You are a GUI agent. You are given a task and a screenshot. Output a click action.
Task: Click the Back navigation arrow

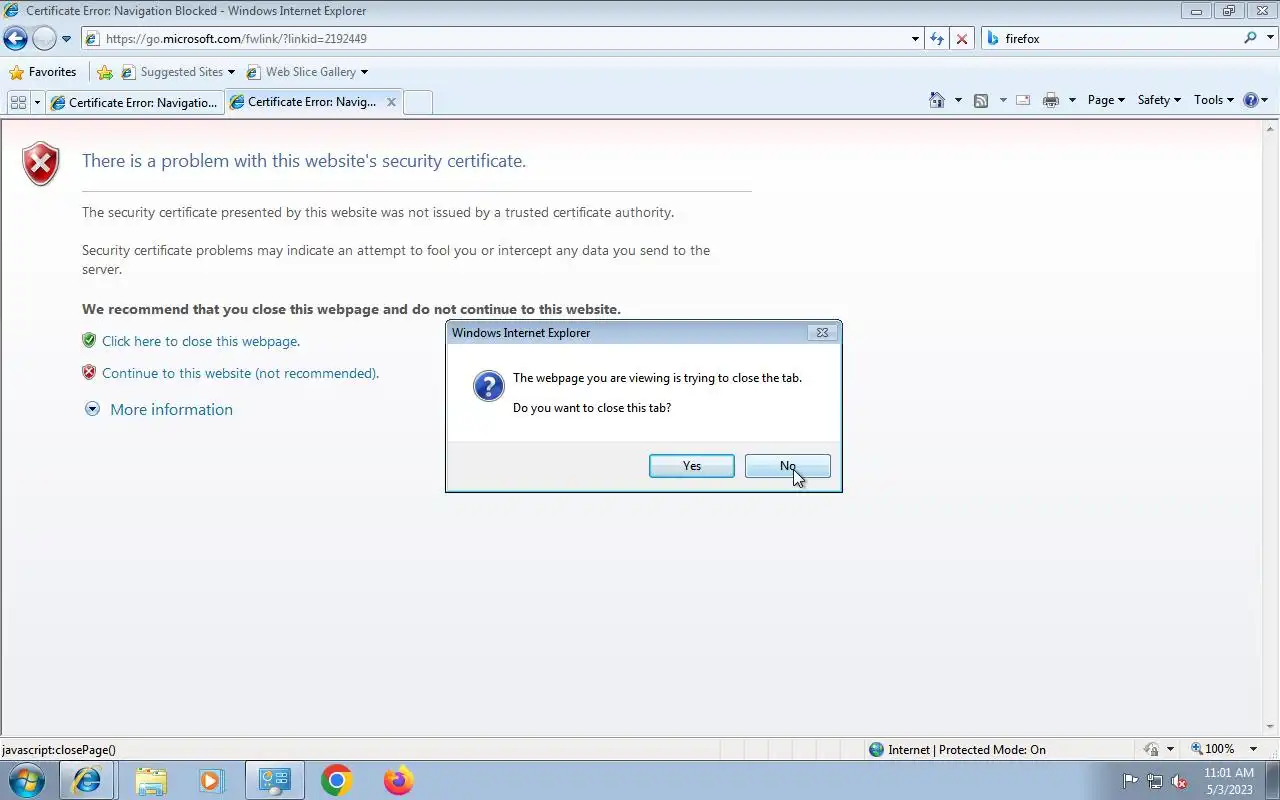pyautogui.click(x=15, y=39)
